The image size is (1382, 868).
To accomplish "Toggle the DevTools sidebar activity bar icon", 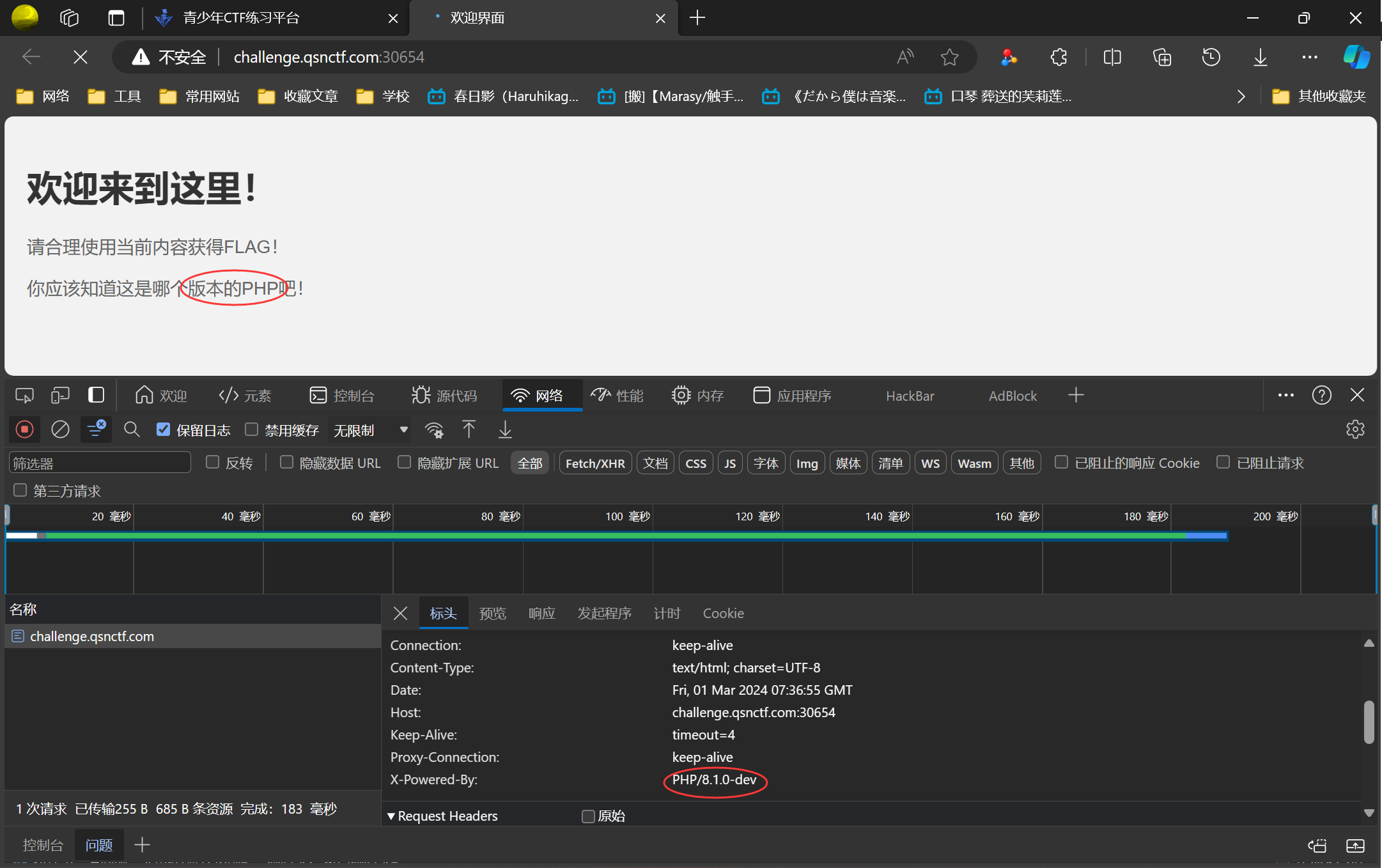I will [96, 395].
